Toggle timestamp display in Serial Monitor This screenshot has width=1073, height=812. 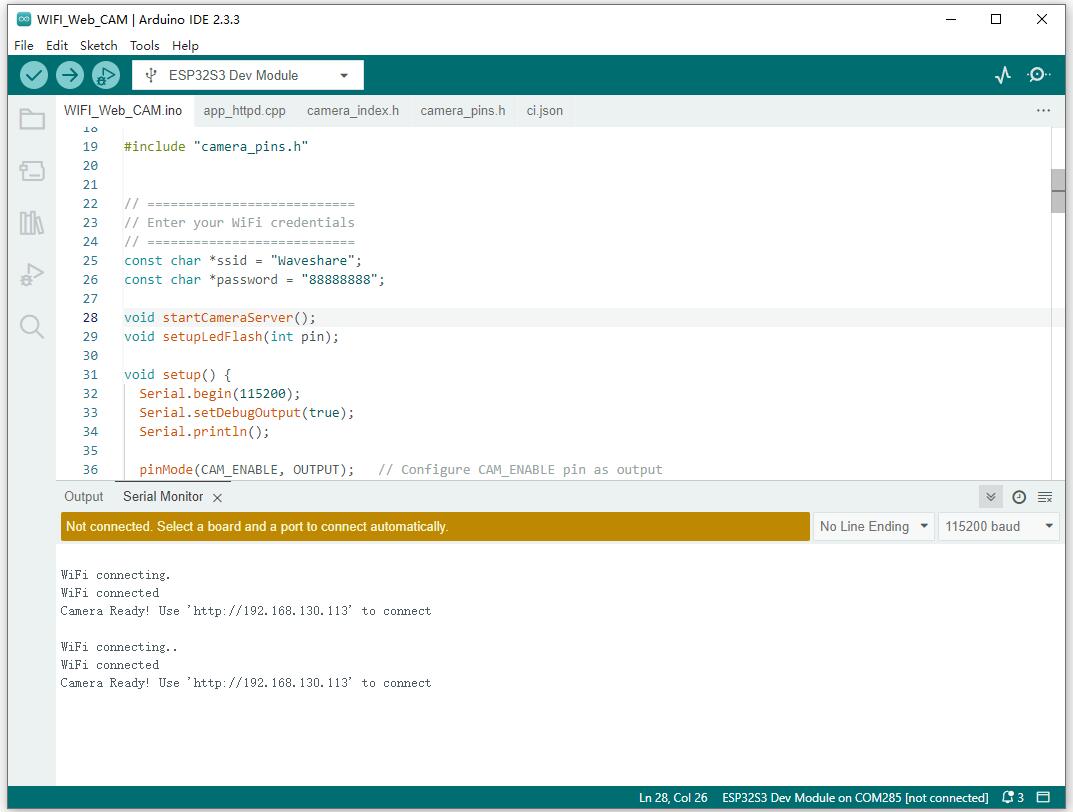coord(1019,497)
